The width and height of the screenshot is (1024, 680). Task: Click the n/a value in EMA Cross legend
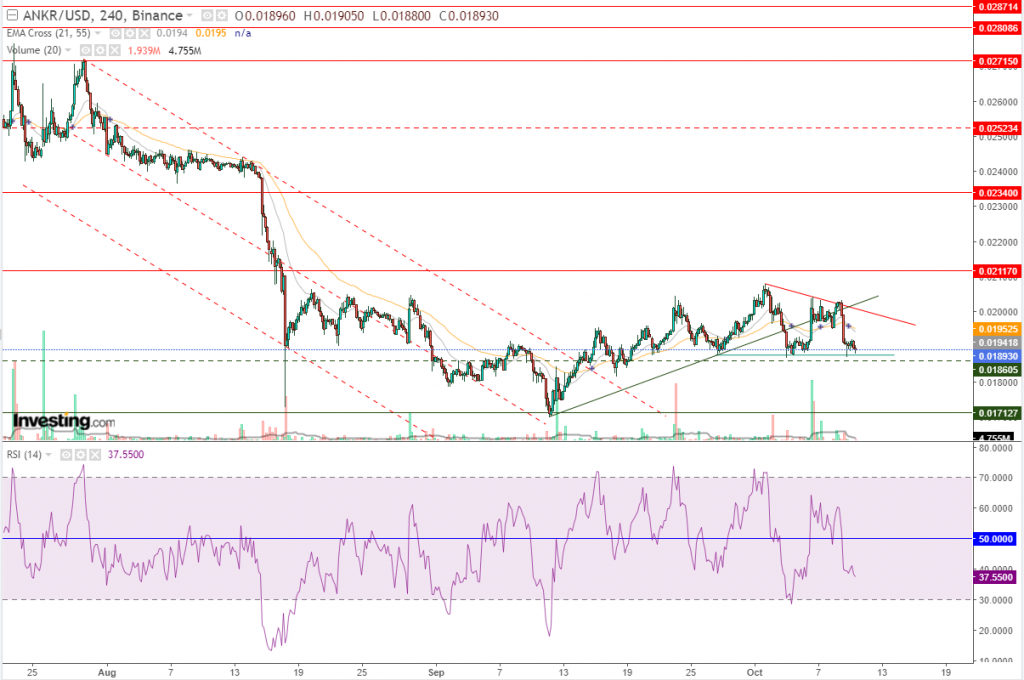coord(243,33)
